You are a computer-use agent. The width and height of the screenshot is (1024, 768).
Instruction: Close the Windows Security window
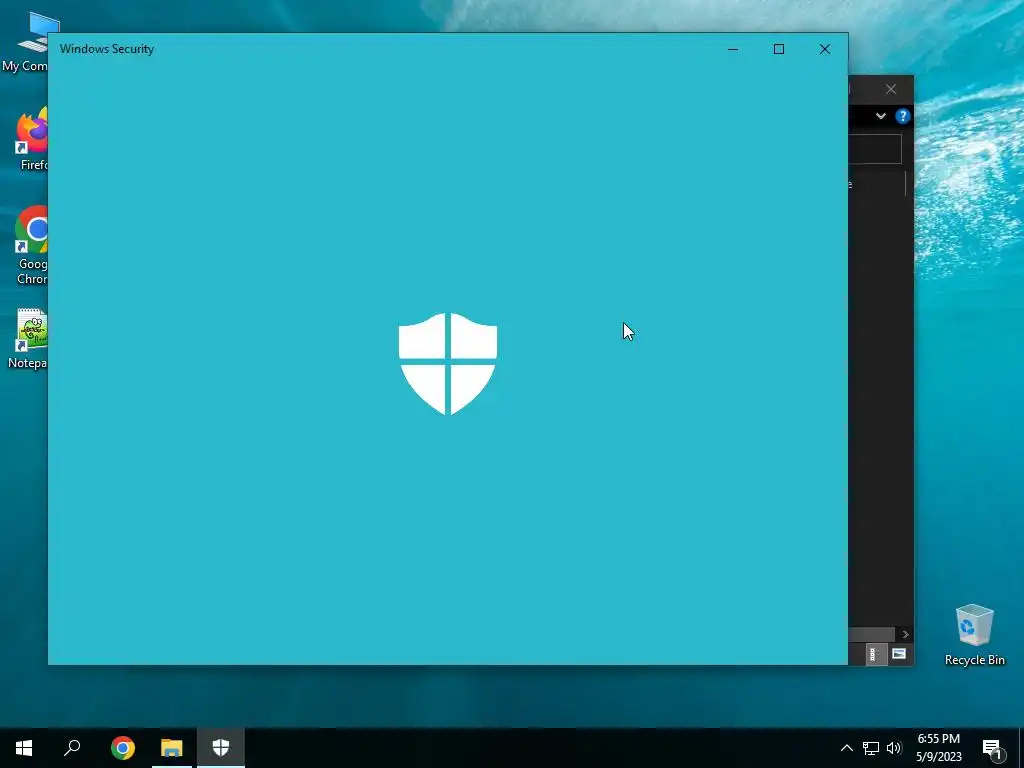pyautogui.click(x=825, y=49)
